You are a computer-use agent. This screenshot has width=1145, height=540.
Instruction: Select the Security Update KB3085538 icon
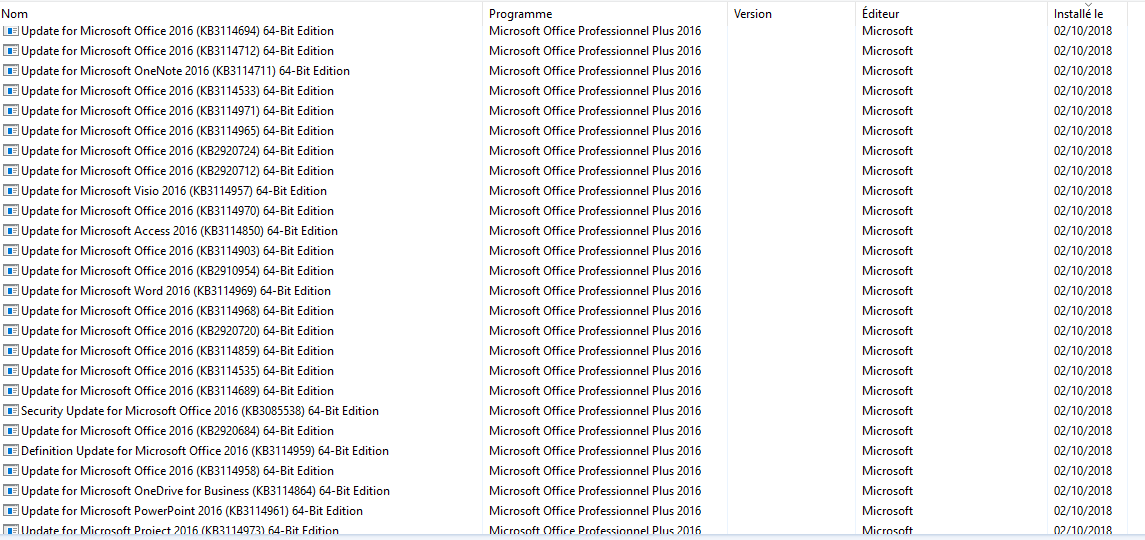[x=11, y=410]
